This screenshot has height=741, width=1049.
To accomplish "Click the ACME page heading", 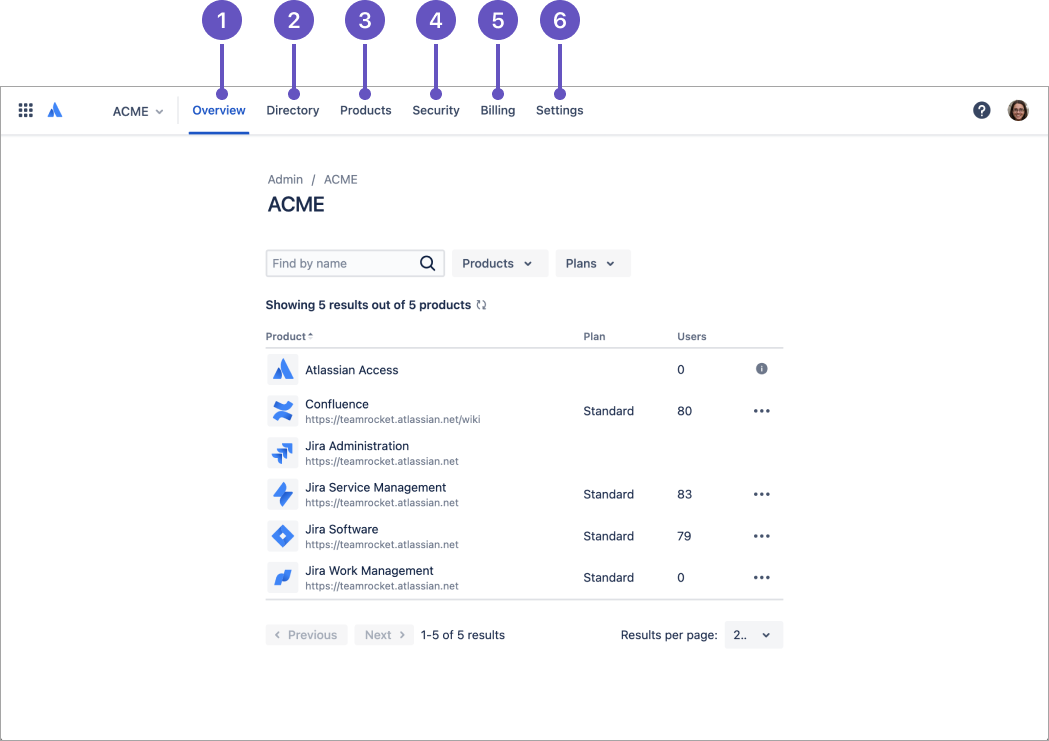I will pos(296,205).
